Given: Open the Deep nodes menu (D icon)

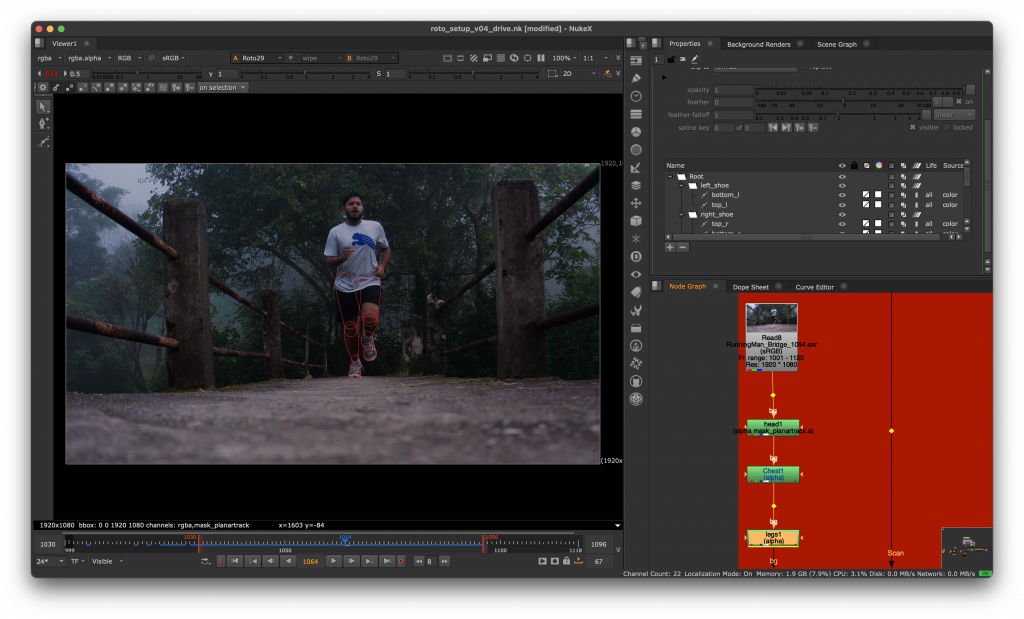Looking at the screenshot, I should click(636, 257).
